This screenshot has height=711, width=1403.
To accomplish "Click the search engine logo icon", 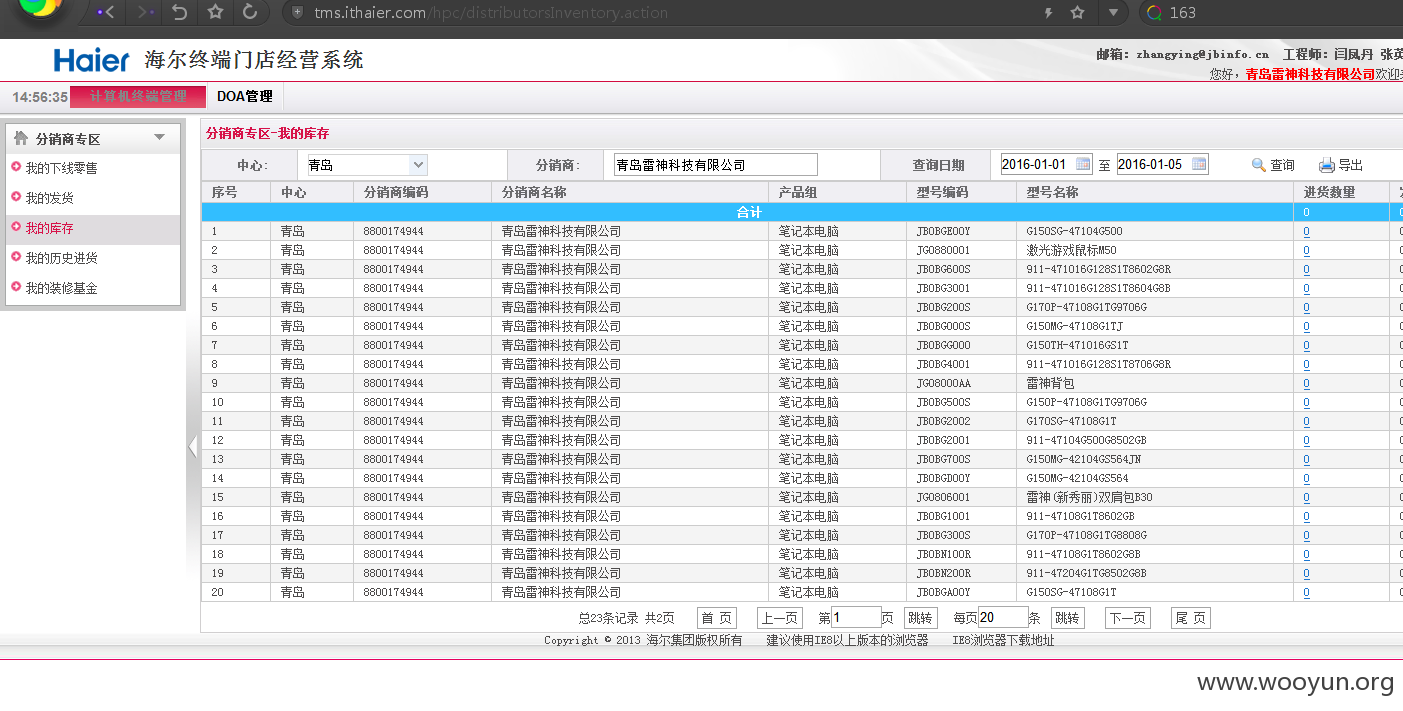I will click(1155, 13).
